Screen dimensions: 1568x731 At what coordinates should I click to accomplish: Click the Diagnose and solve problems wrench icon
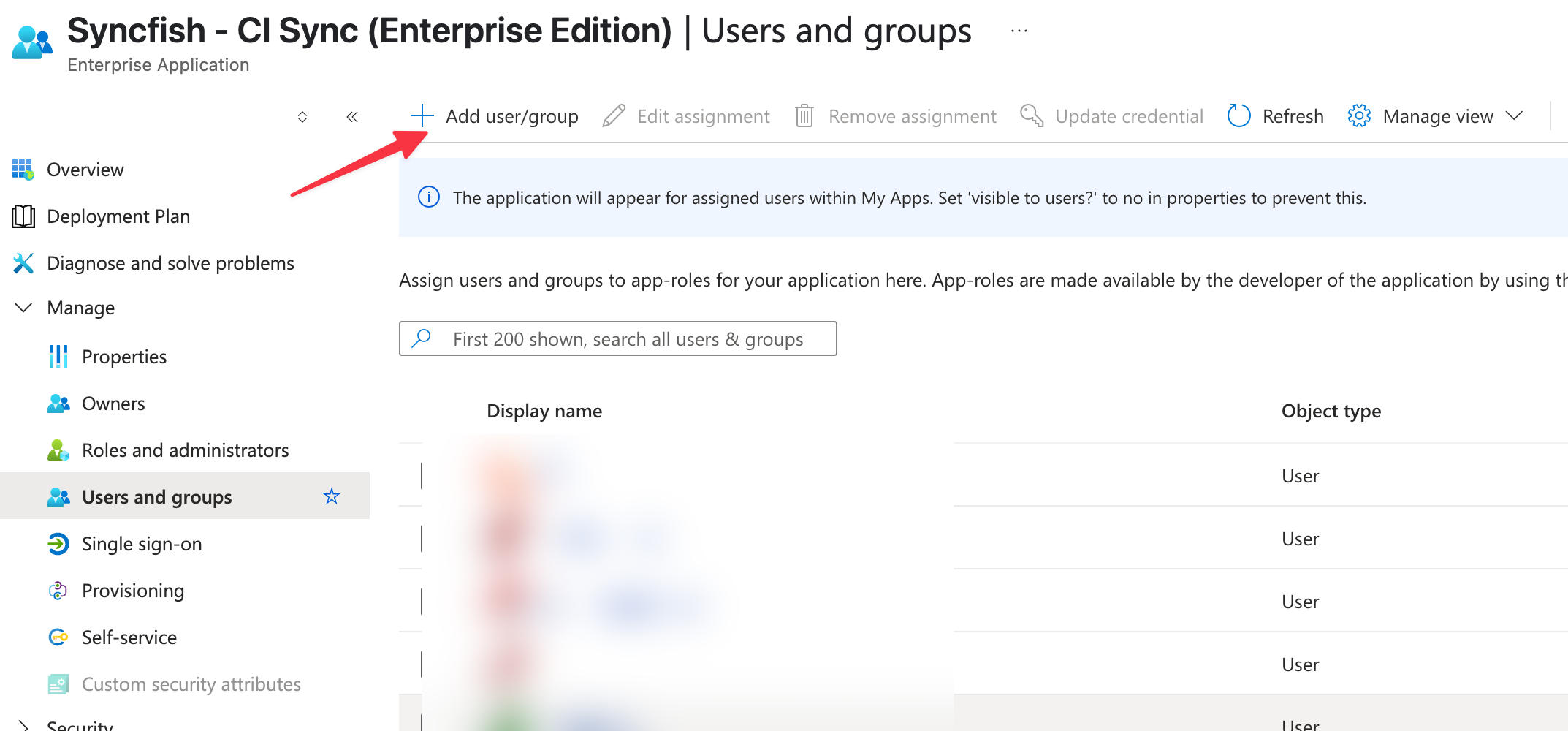23,263
